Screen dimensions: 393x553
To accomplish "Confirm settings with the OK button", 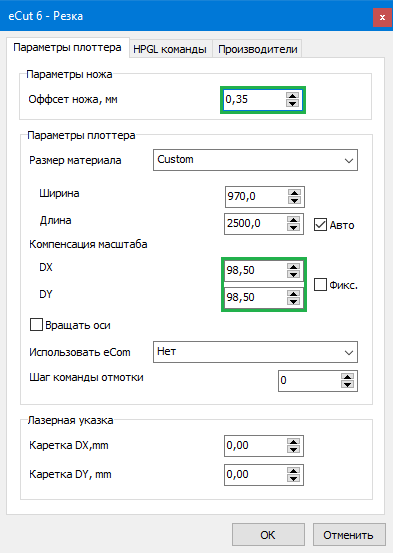I will point(268,535).
